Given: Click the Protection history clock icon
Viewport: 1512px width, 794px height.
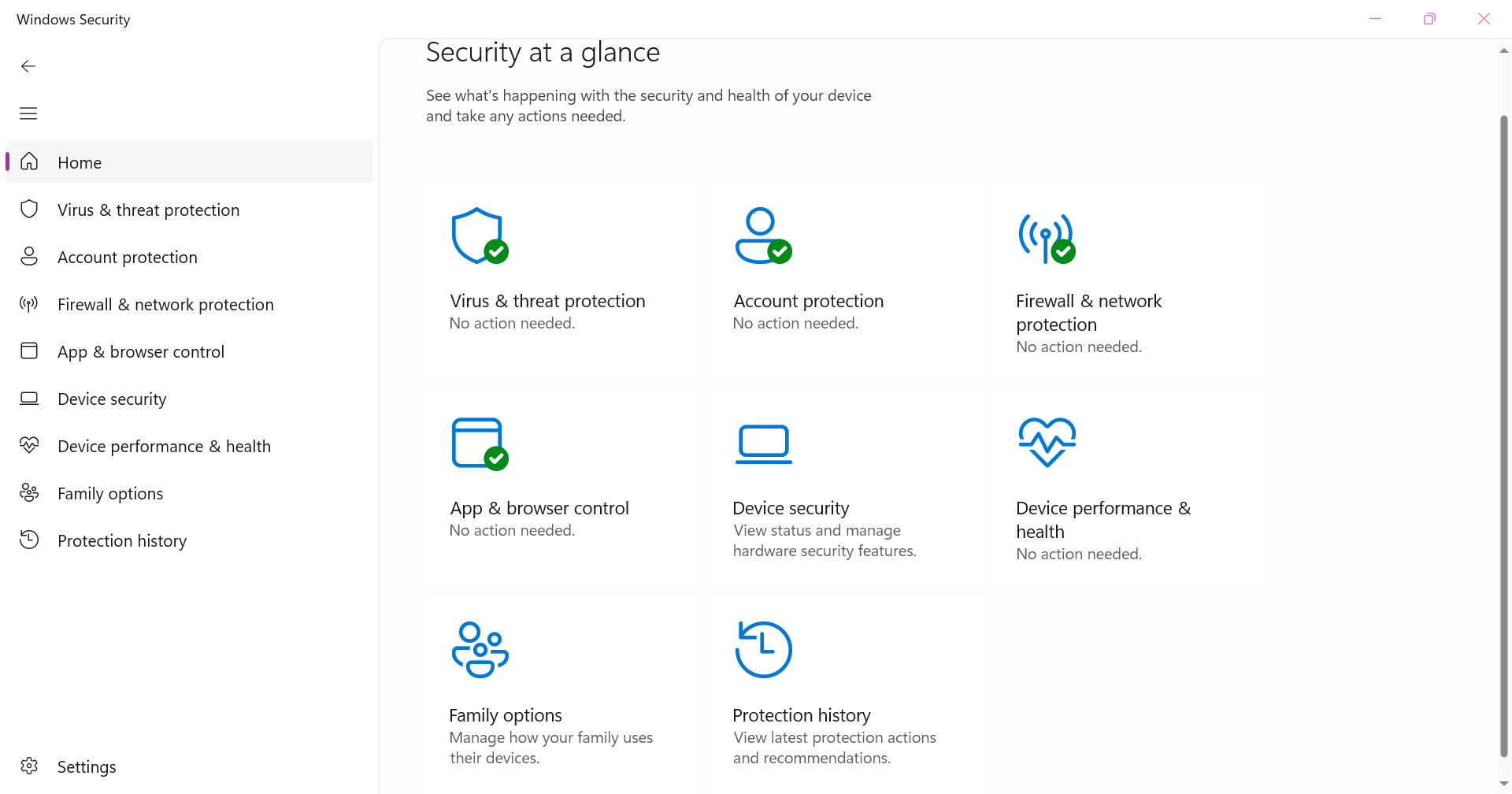Looking at the screenshot, I should [28, 540].
